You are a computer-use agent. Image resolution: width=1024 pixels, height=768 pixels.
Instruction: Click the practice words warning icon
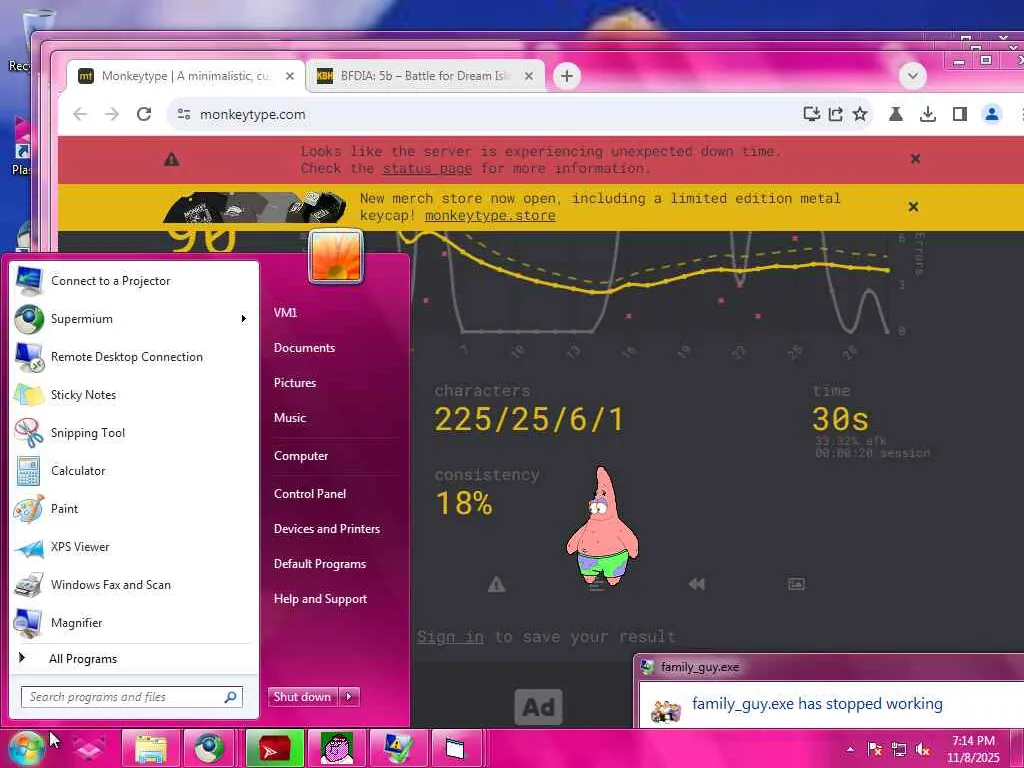click(496, 584)
